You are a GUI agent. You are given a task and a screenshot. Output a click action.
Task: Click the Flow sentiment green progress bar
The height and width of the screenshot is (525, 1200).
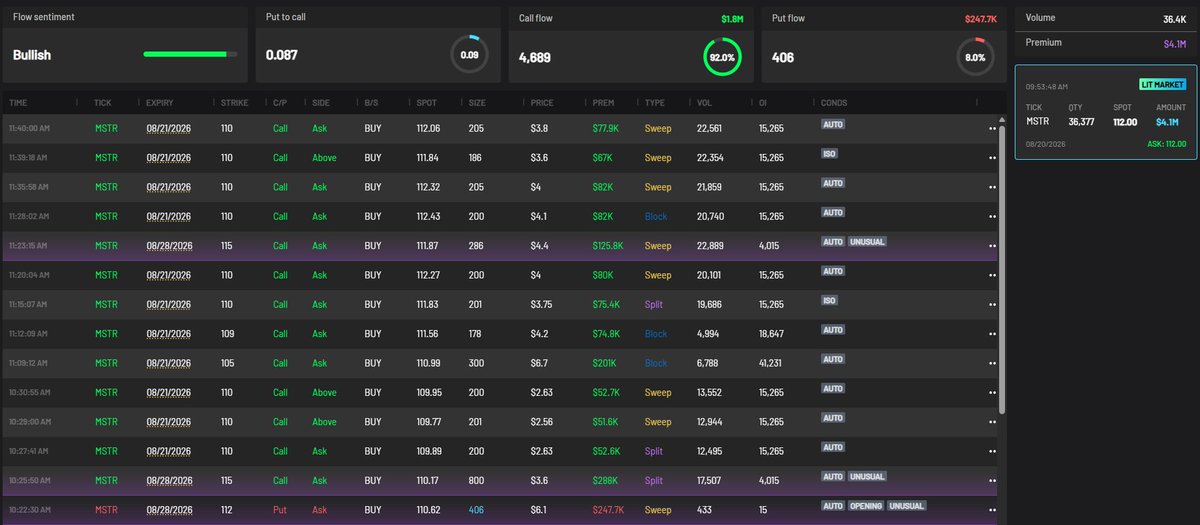[190, 54]
